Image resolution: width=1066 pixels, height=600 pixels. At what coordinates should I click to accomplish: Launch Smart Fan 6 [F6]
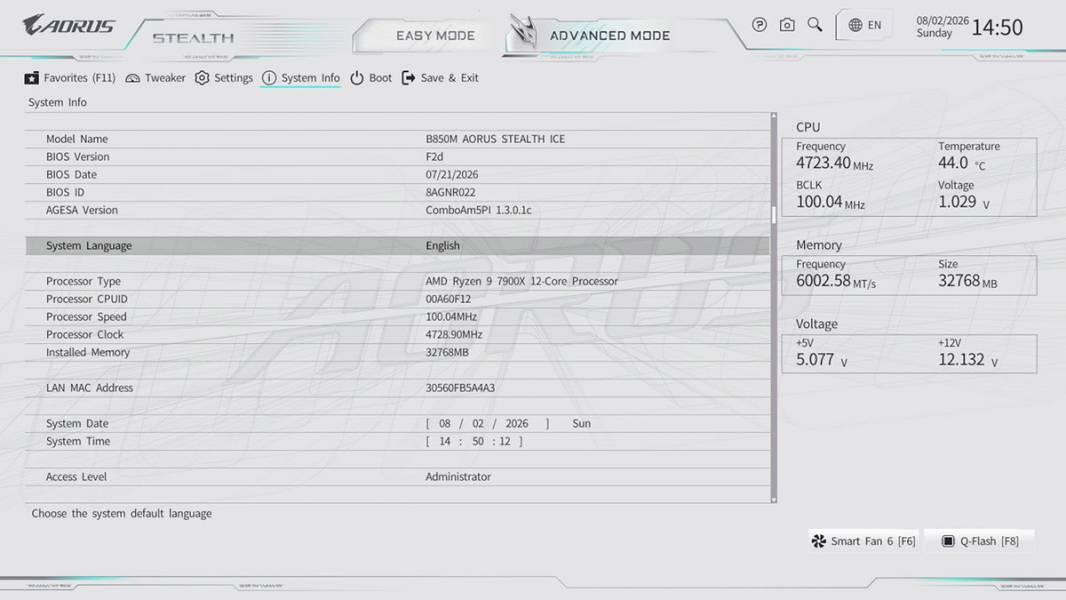[x=863, y=541]
